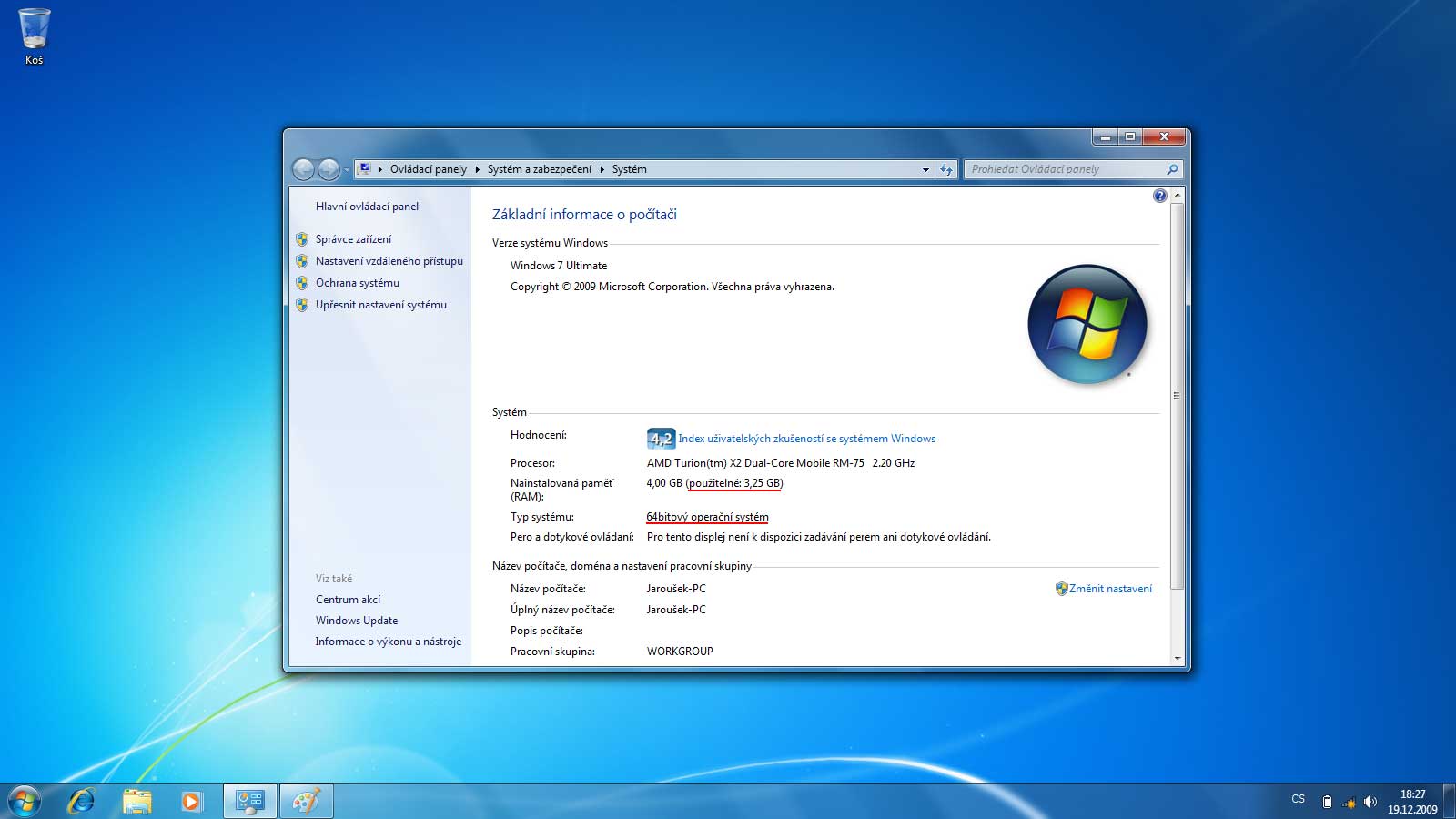Open Správce zařízení link
The image size is (1456, 819).
coord(353,239)
